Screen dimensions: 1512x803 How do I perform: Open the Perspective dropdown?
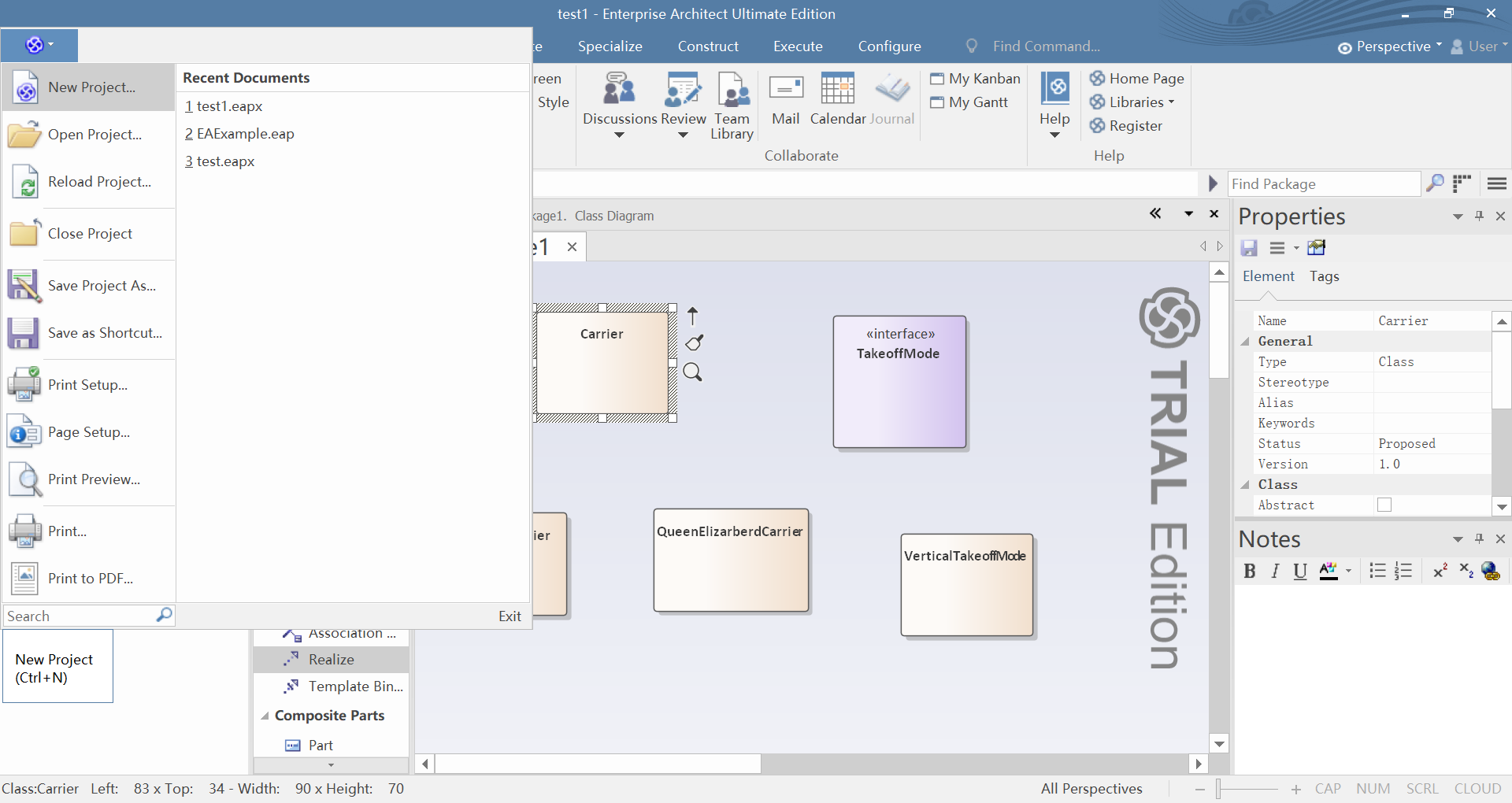(x=1390, y=46)
